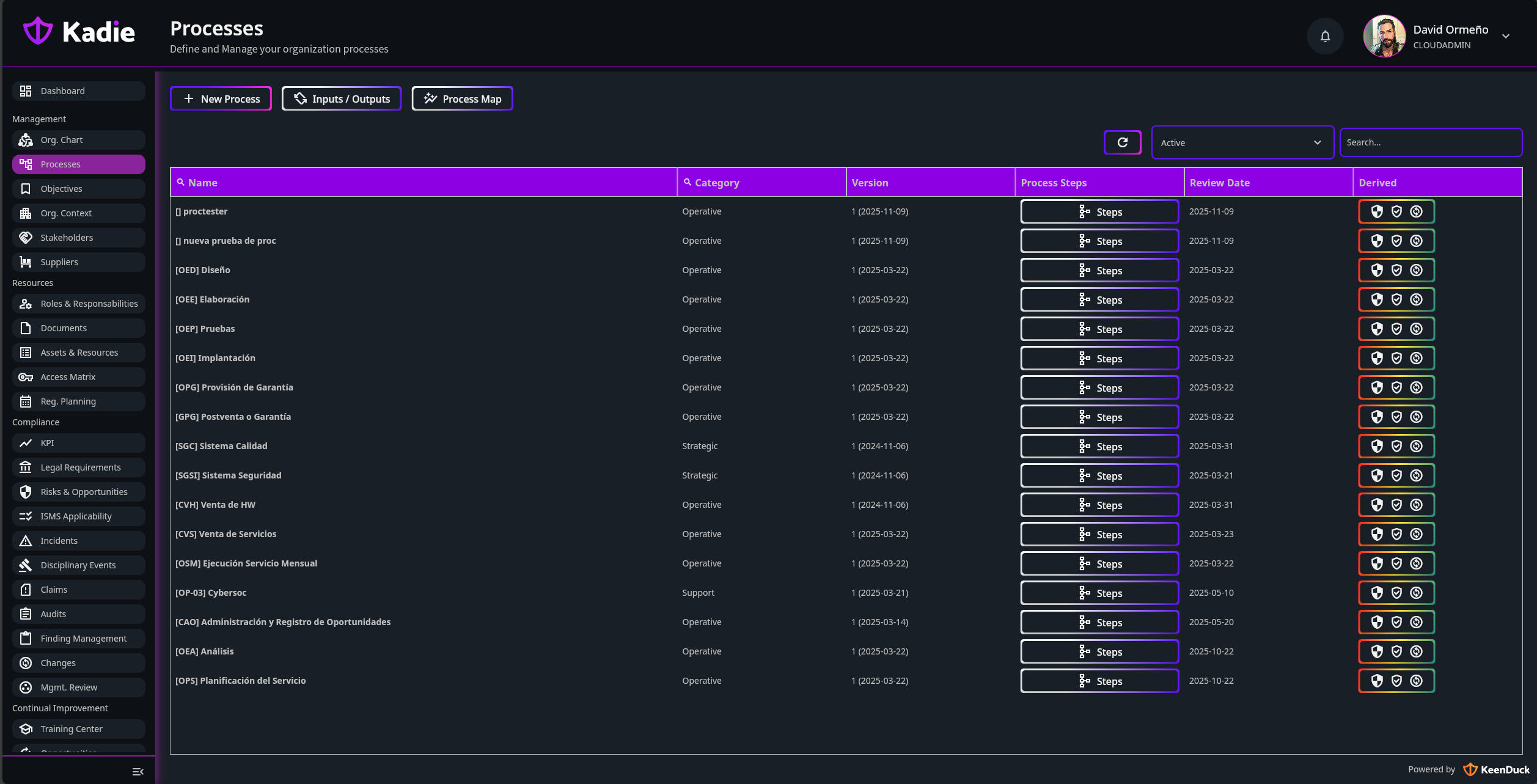Collapse sidebar using bottom menu icon

point(138,772)
